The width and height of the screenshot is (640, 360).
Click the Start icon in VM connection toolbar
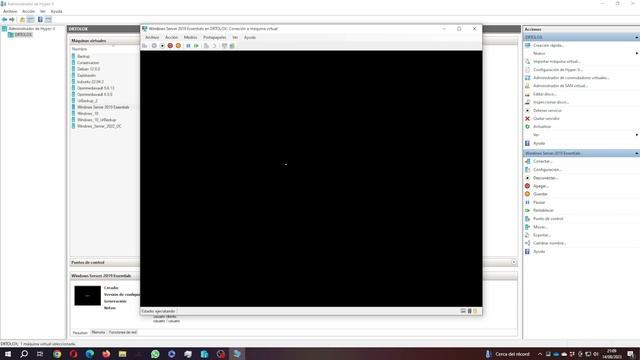point(154,46)
